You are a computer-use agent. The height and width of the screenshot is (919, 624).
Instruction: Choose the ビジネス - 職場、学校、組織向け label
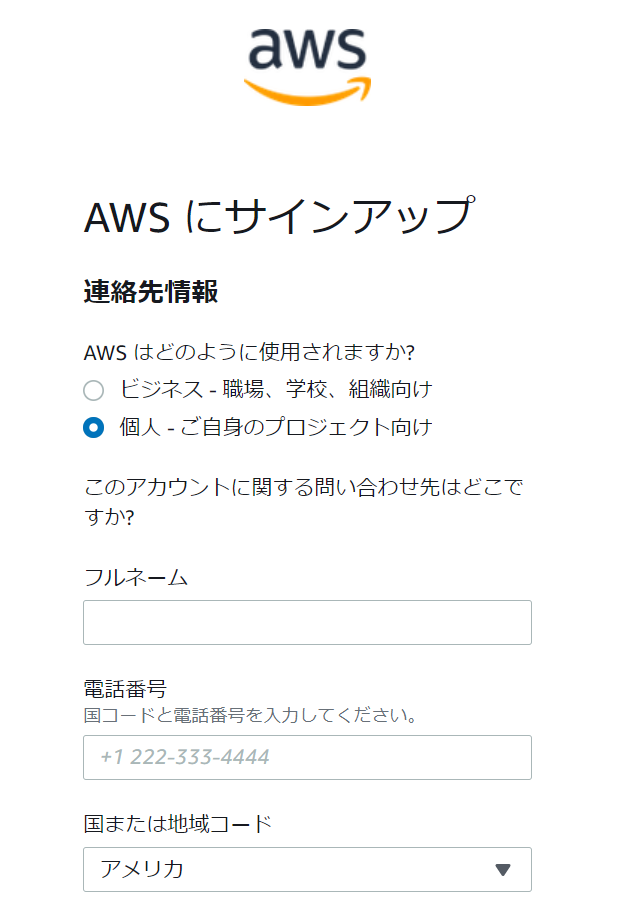tap(276, 389)
